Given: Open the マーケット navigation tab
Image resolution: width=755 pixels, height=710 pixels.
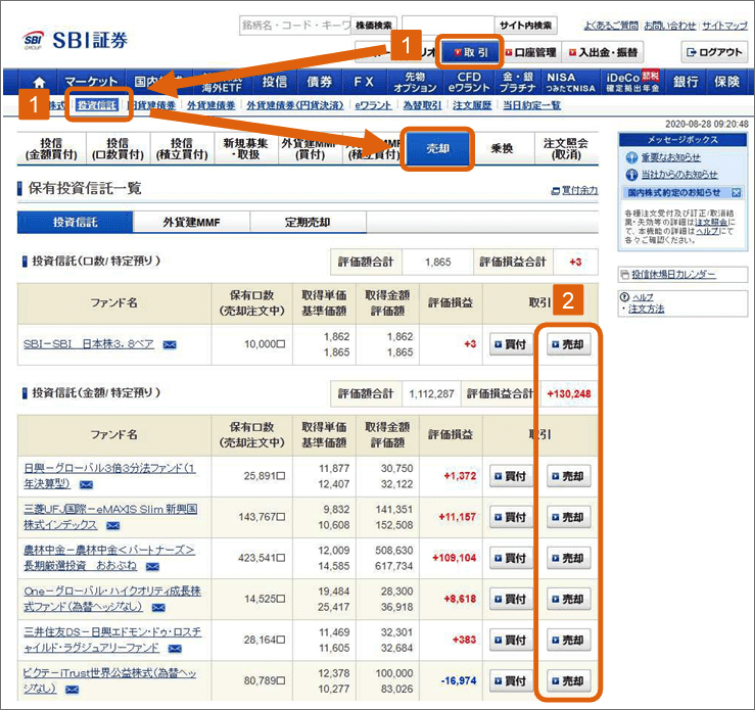Looking at the screenshot, I should point(91,81).
